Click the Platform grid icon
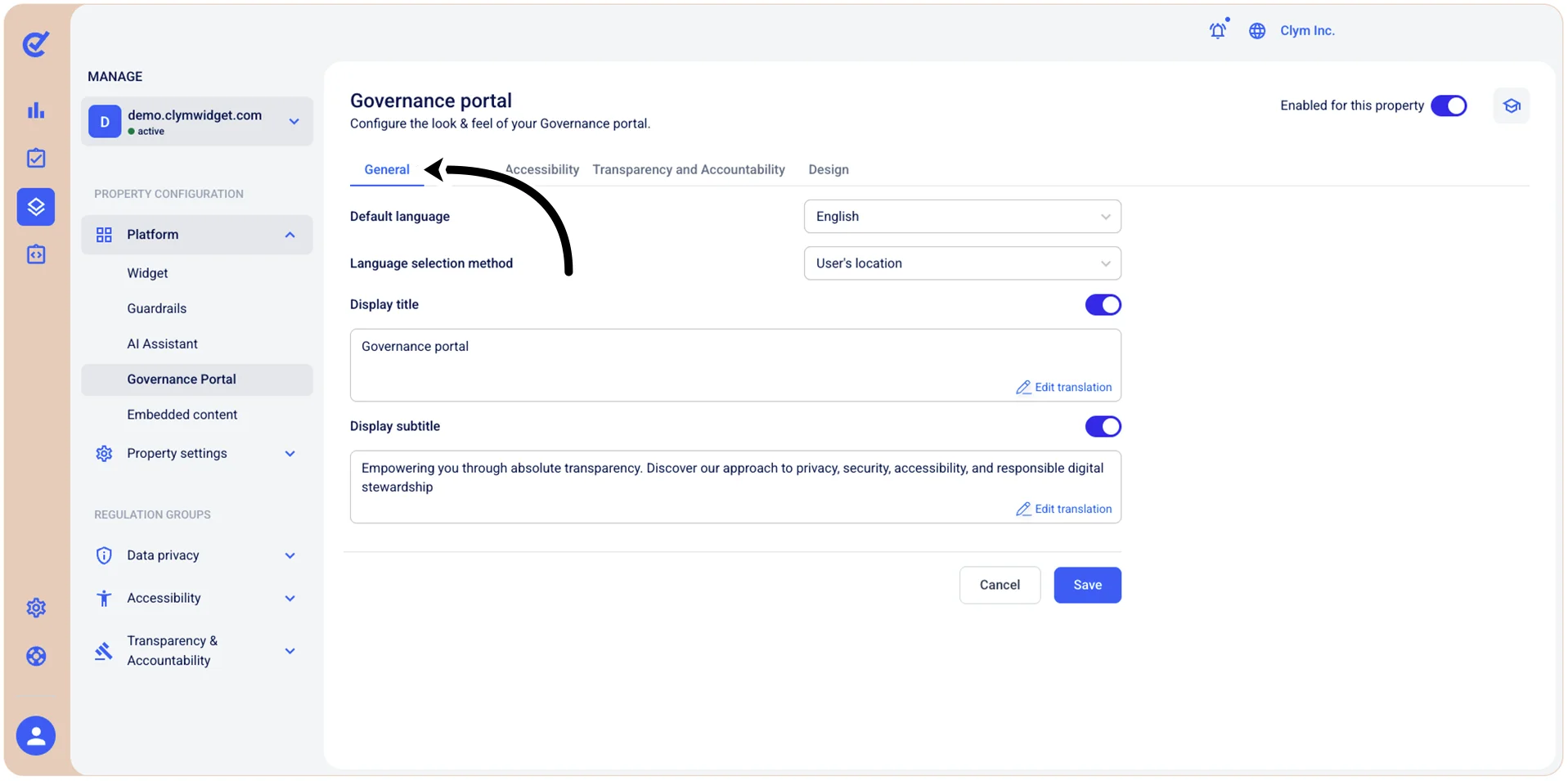Screen dimensions: 1568x781 (104, 235)
